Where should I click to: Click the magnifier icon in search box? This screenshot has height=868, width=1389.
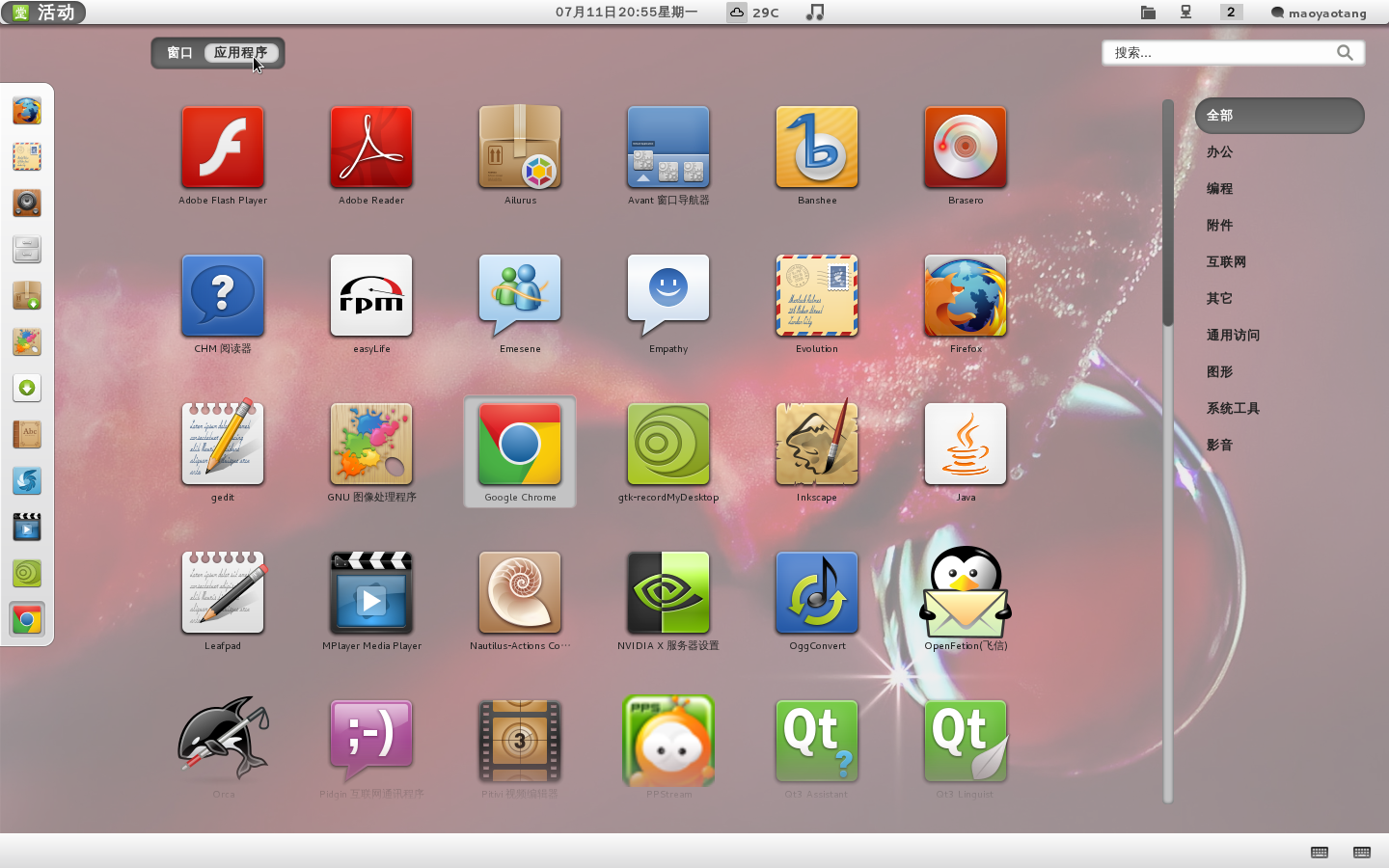click(1346, 53)
